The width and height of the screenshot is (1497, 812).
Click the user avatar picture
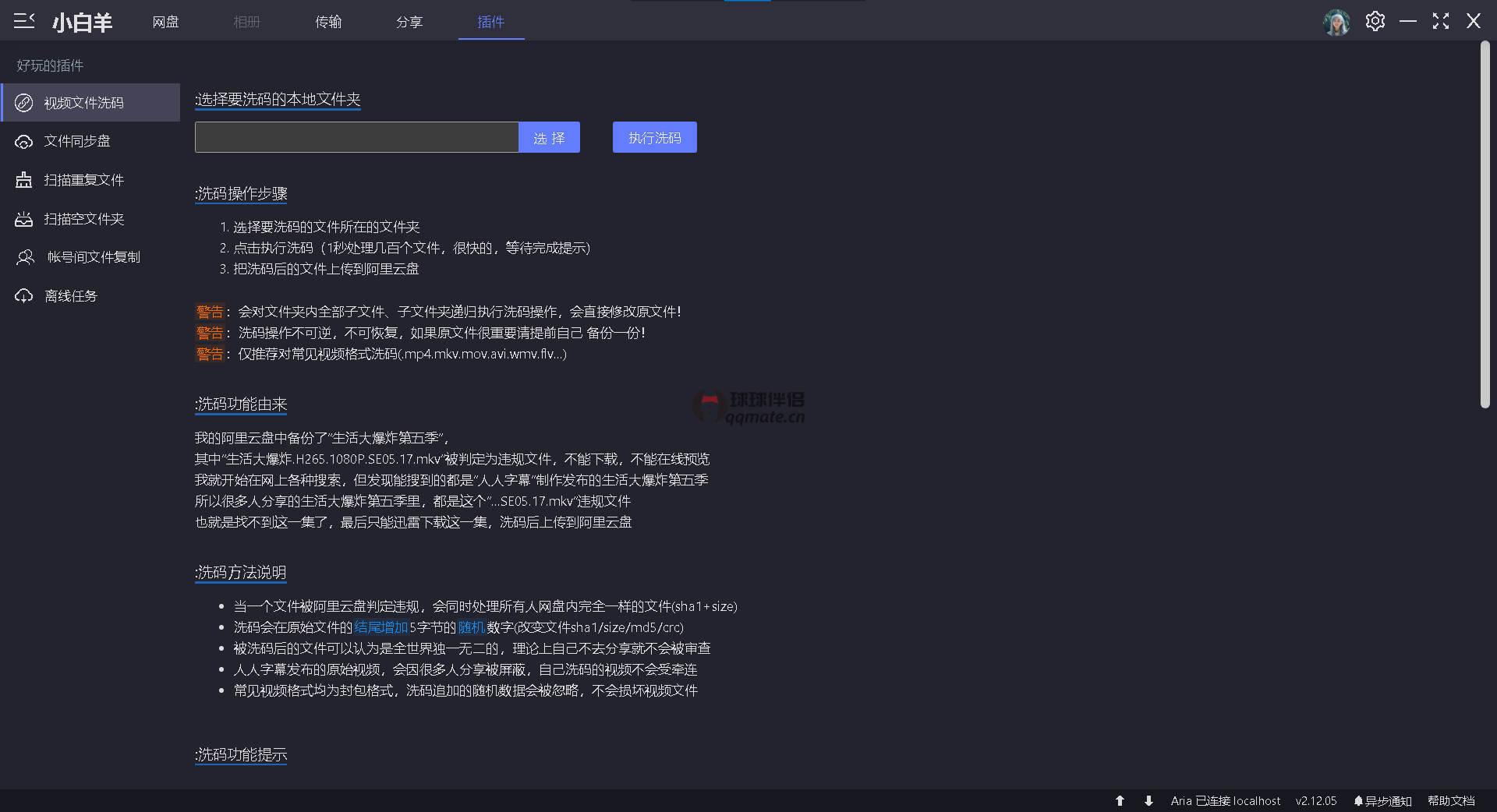[x=1336, y=22]
